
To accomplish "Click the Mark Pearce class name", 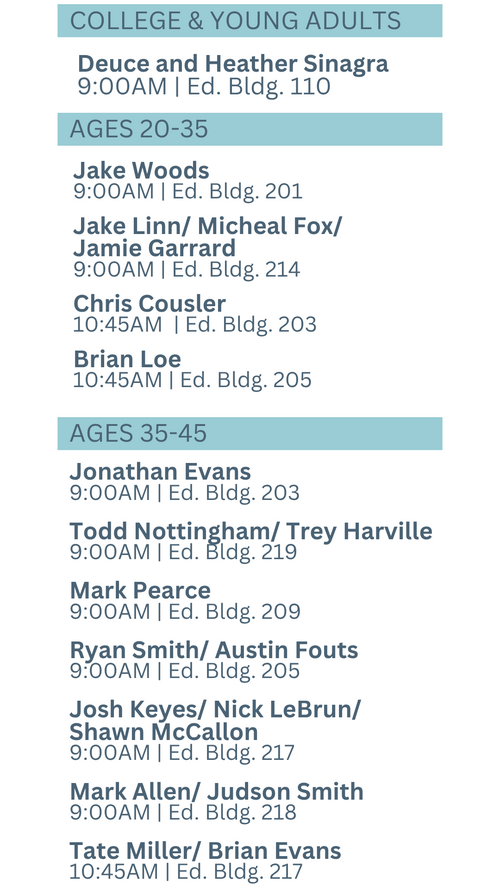I will [140, 591].
